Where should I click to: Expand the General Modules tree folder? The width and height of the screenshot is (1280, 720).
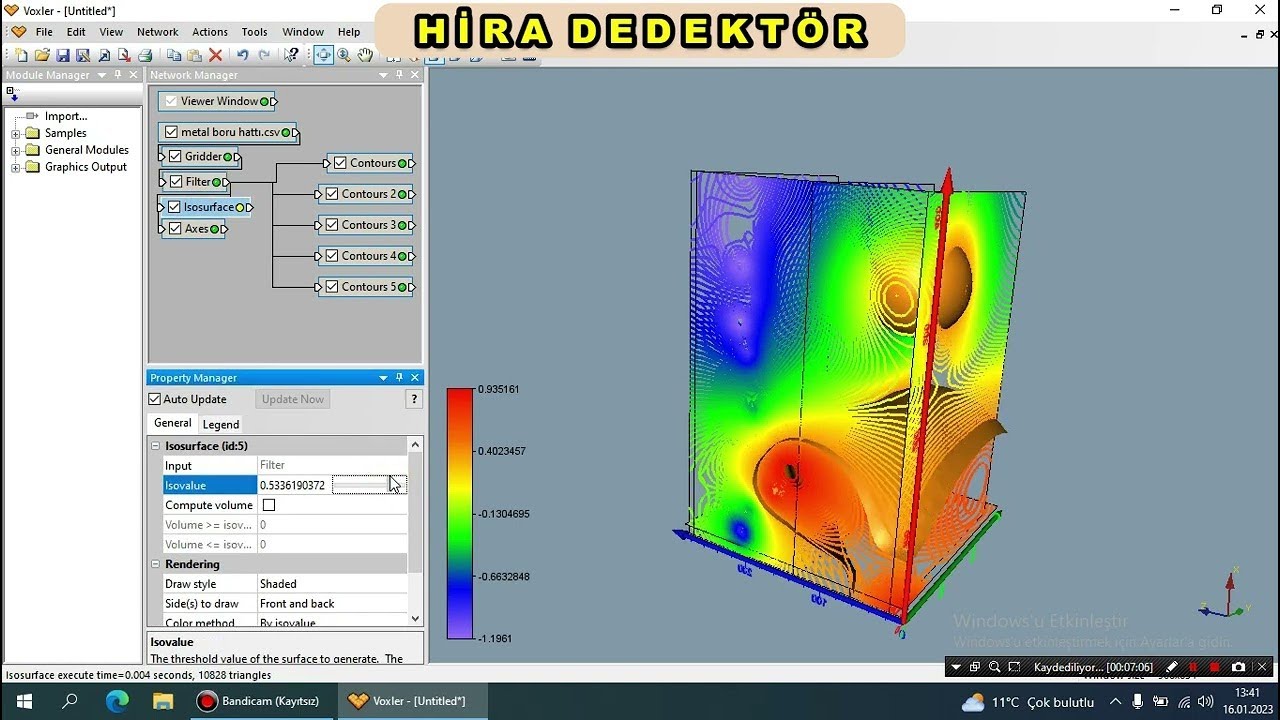coord(16,151)
